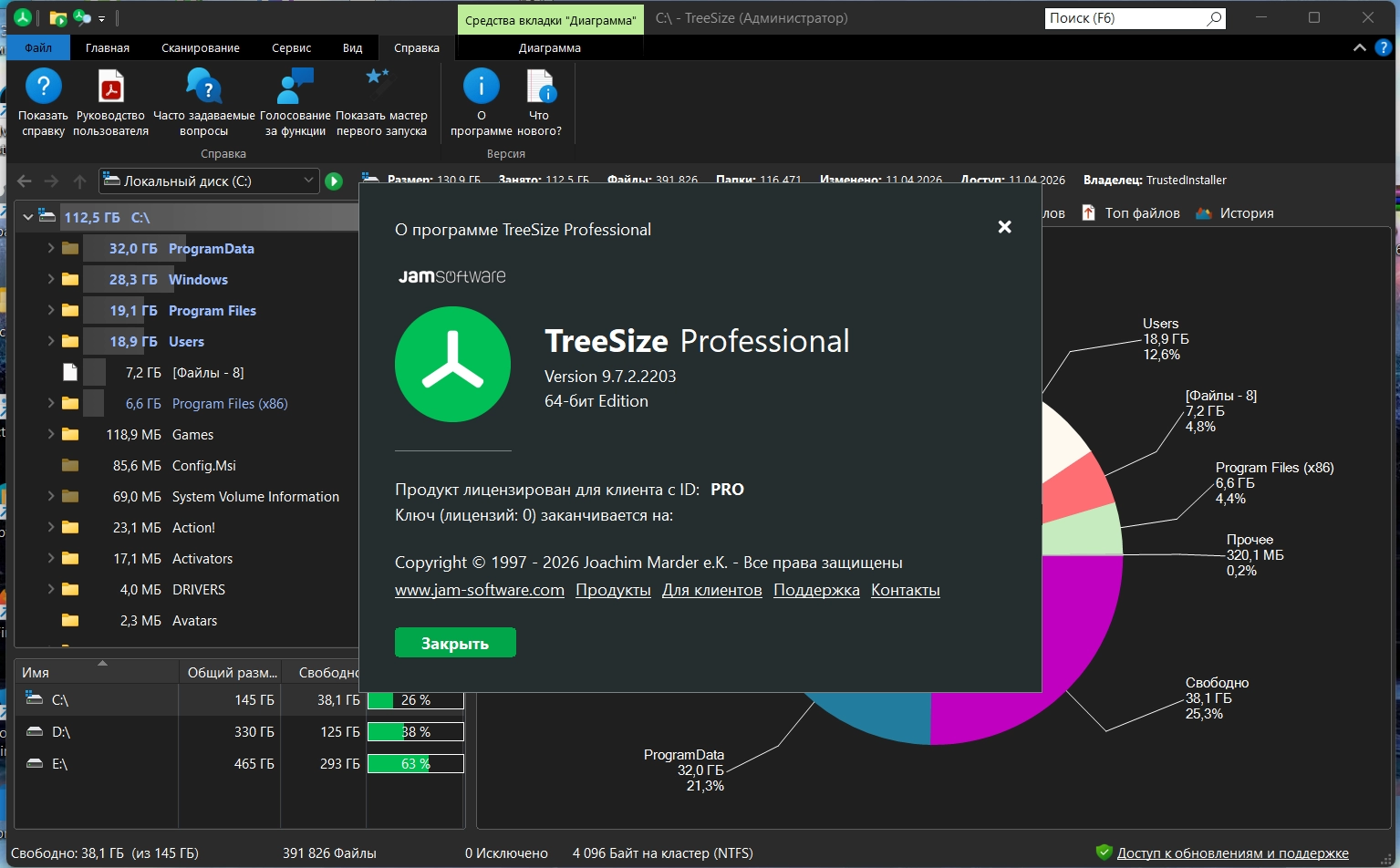1400x868 pixels.
Task: Open the What's new (Что нового?) icon
Action: pos(540,87)
